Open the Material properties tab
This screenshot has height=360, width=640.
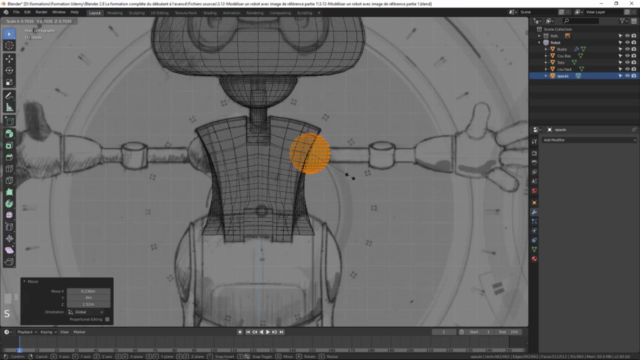coord(534,259)
